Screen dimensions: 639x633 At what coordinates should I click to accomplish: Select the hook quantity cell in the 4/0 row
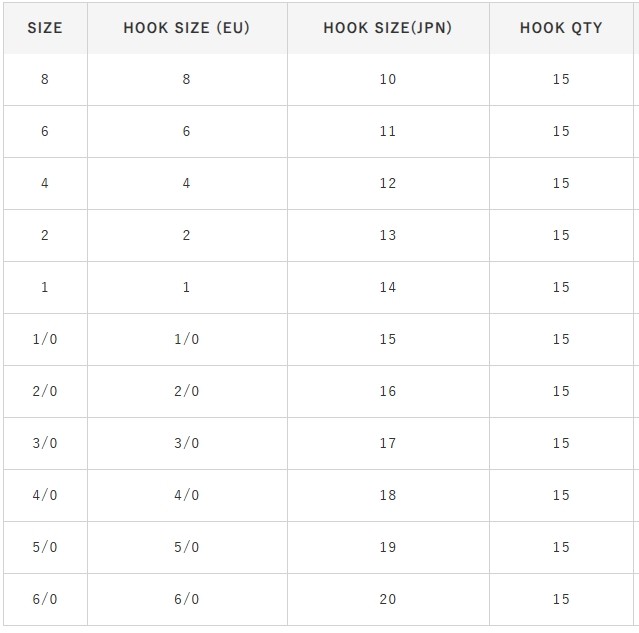coord(561,495)
